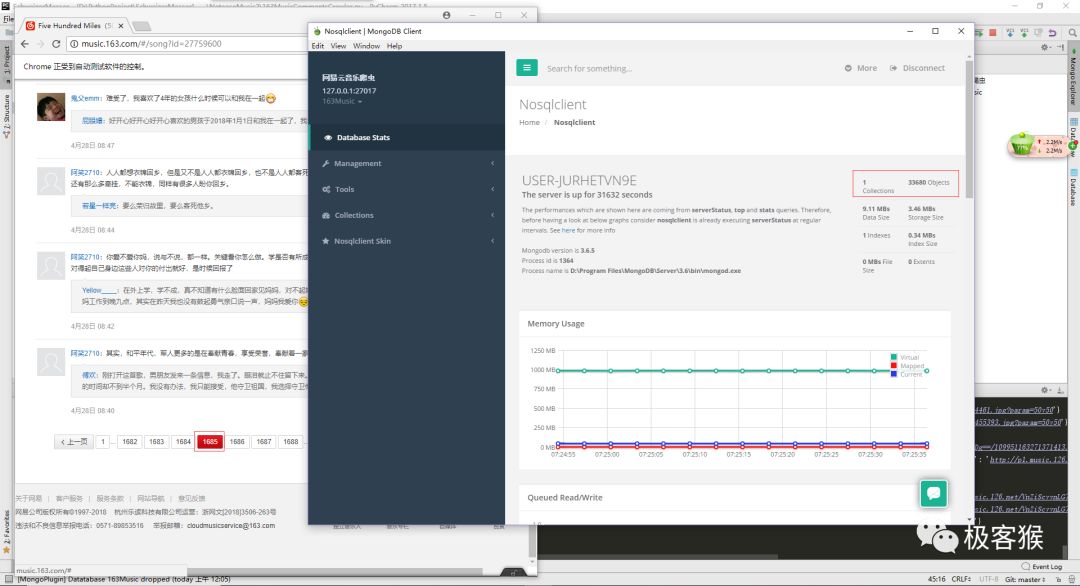The height and width of the screenshot is (586, 1080).
Task: Click the IDE purple undo arrow icon
Action: (x=1052, y=32)
